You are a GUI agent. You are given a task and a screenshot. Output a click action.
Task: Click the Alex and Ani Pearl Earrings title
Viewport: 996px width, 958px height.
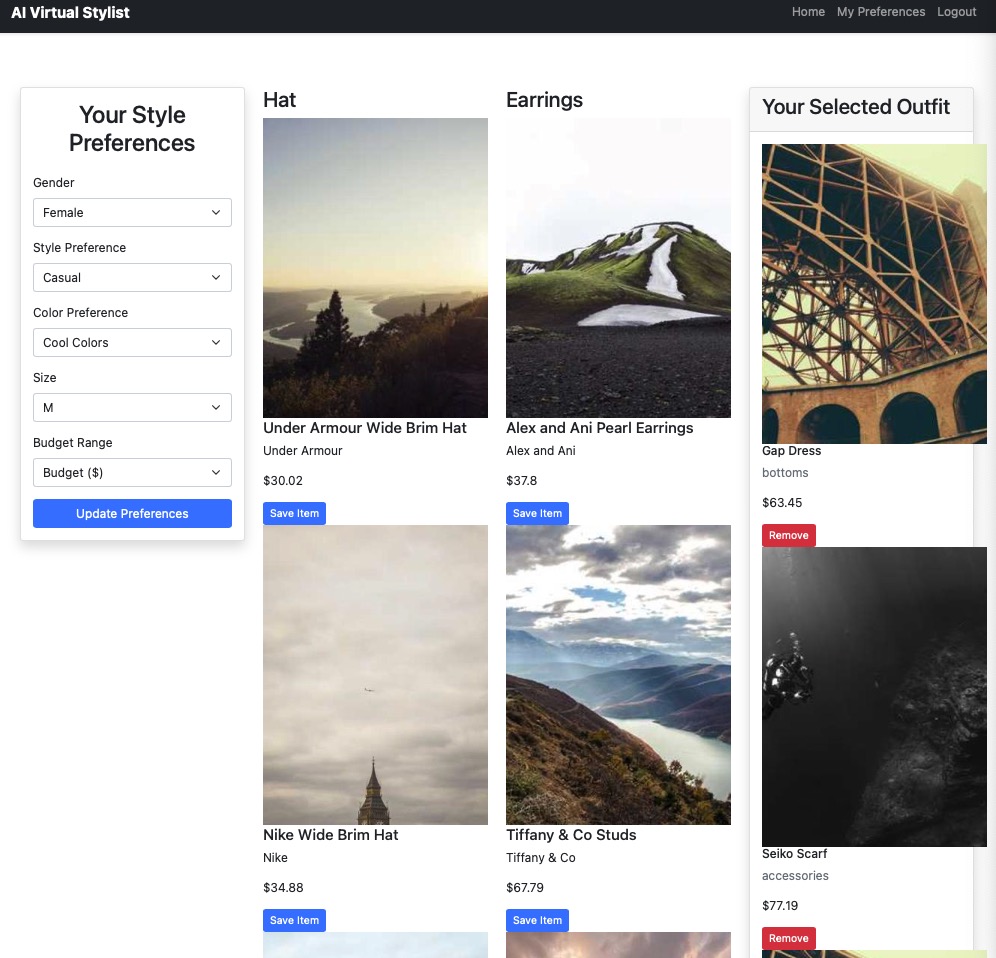pyautogui.click(x=600, y=428)
